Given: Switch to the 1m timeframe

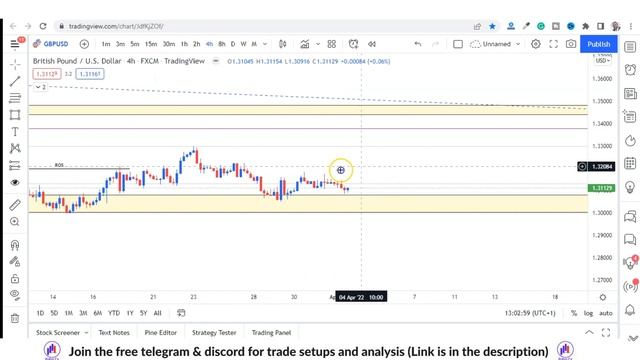Looking at the screenshot, I should pos(106,44).
